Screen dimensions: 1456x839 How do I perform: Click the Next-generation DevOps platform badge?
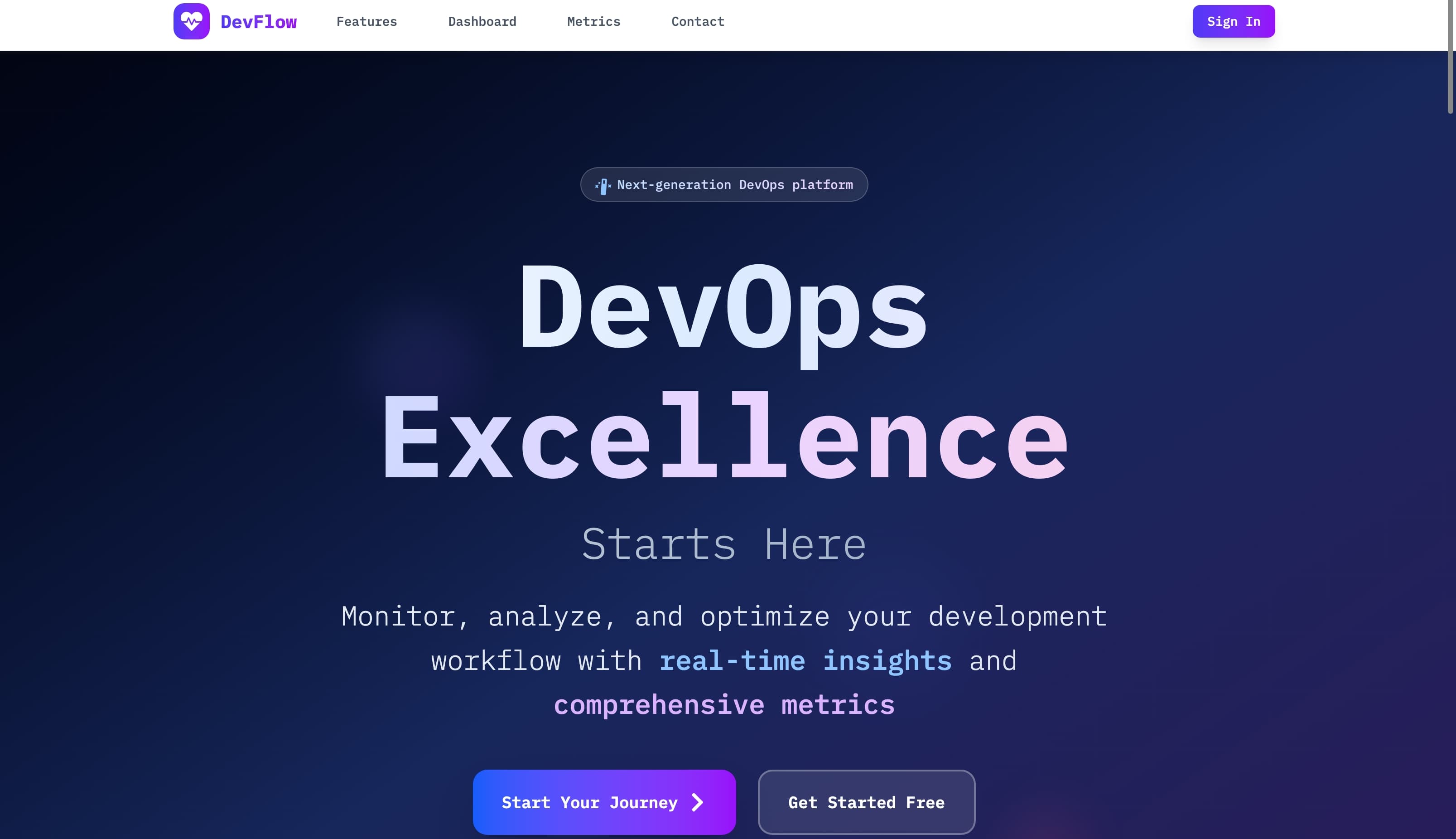(x=723, y=184)
